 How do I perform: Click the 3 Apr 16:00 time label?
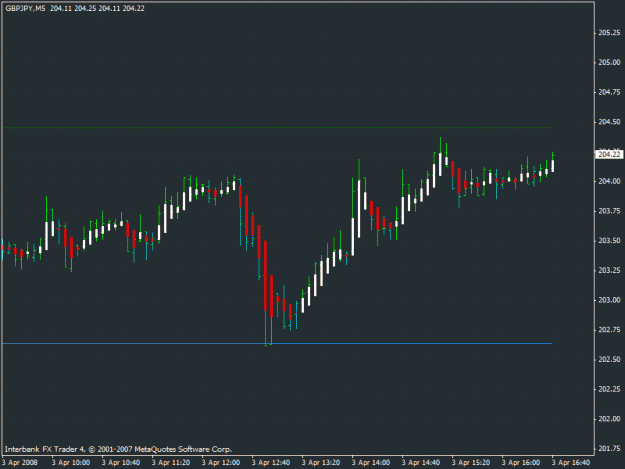[521, 463]
